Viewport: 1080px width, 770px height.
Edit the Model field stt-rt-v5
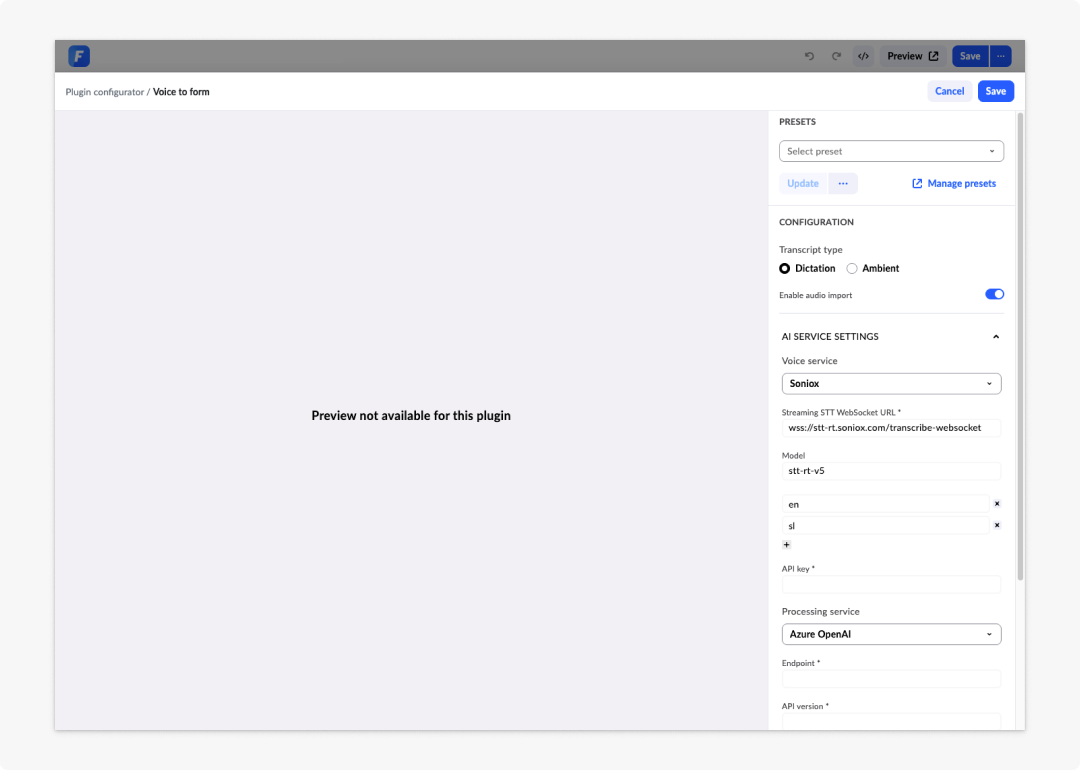pyautogui.click(x=891, y=471)
